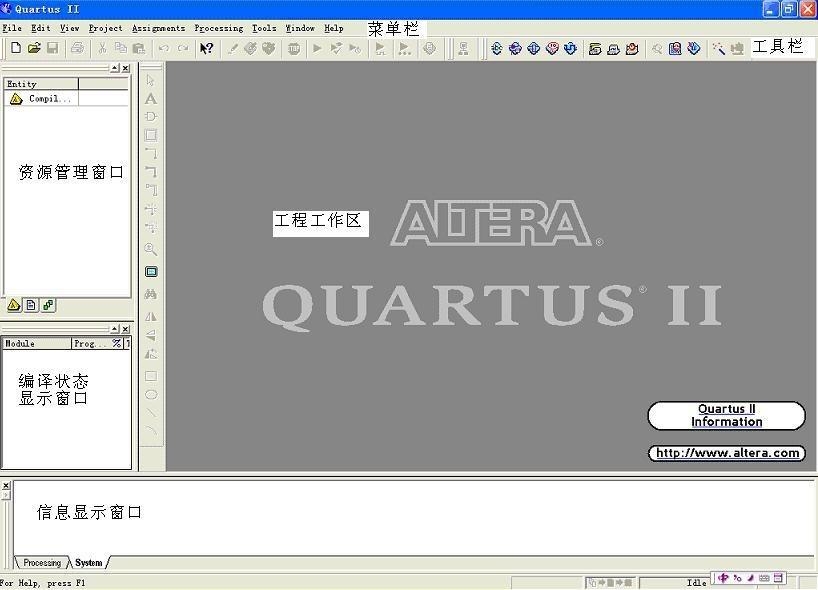Close the Project Navigator panel
Viewport: 818px width, 590px height.
click(x=126, y=68)
